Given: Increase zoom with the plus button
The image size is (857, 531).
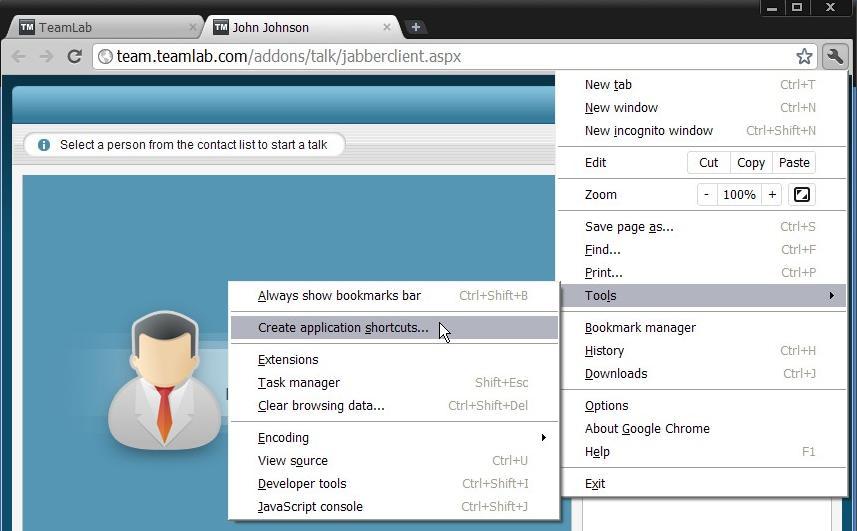Looking at the screenshot, I should pos(772,194).
